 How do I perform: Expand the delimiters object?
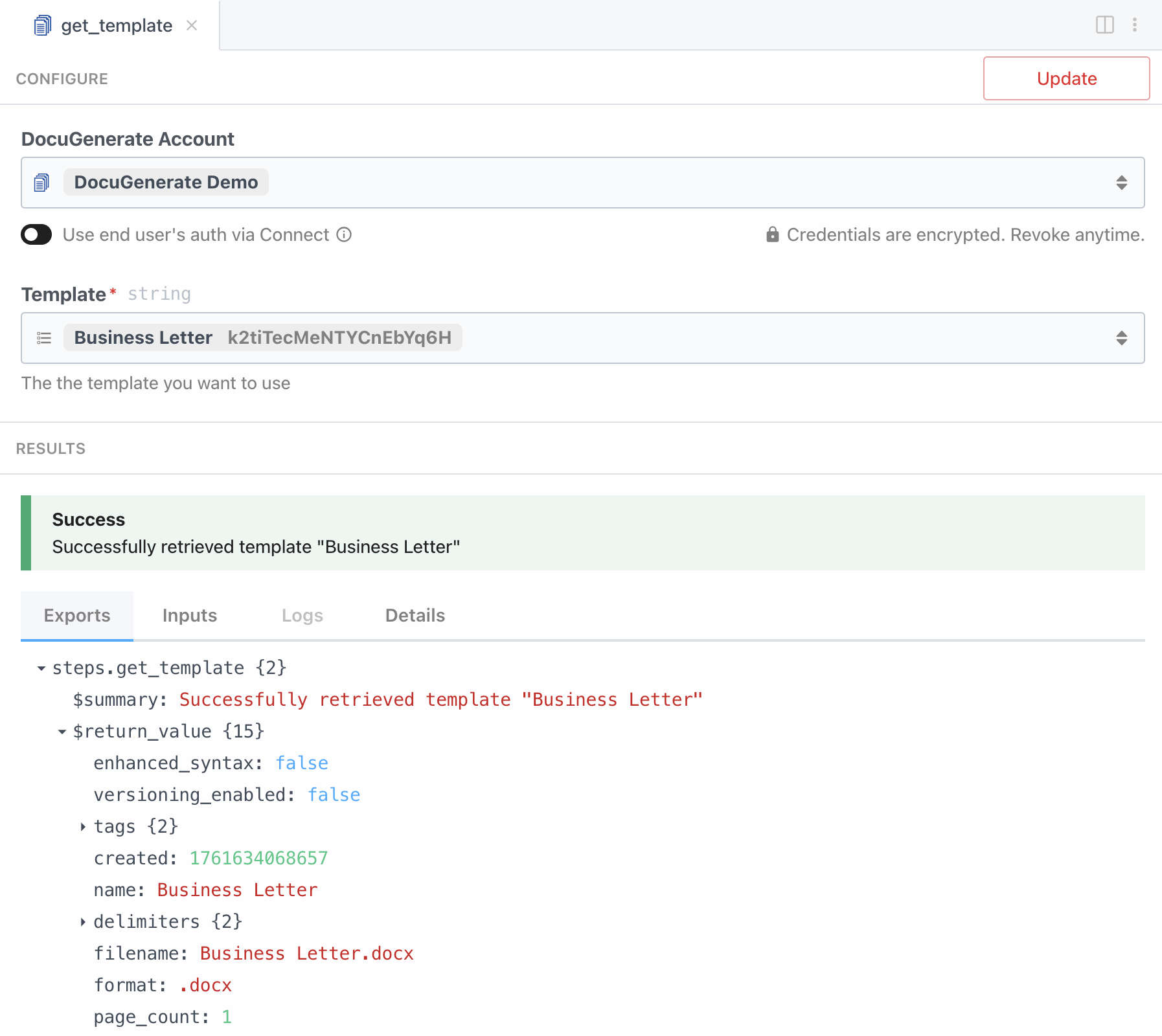83,921
